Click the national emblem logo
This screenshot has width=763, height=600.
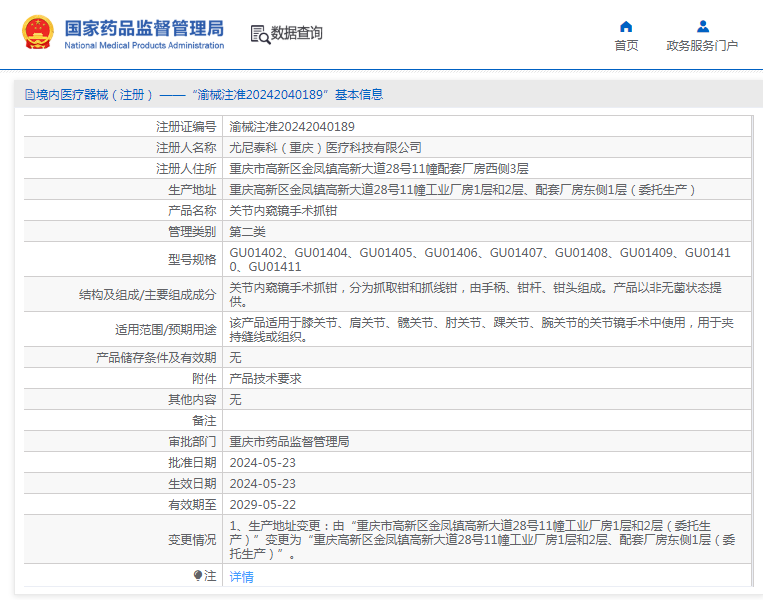pos(37,33)
